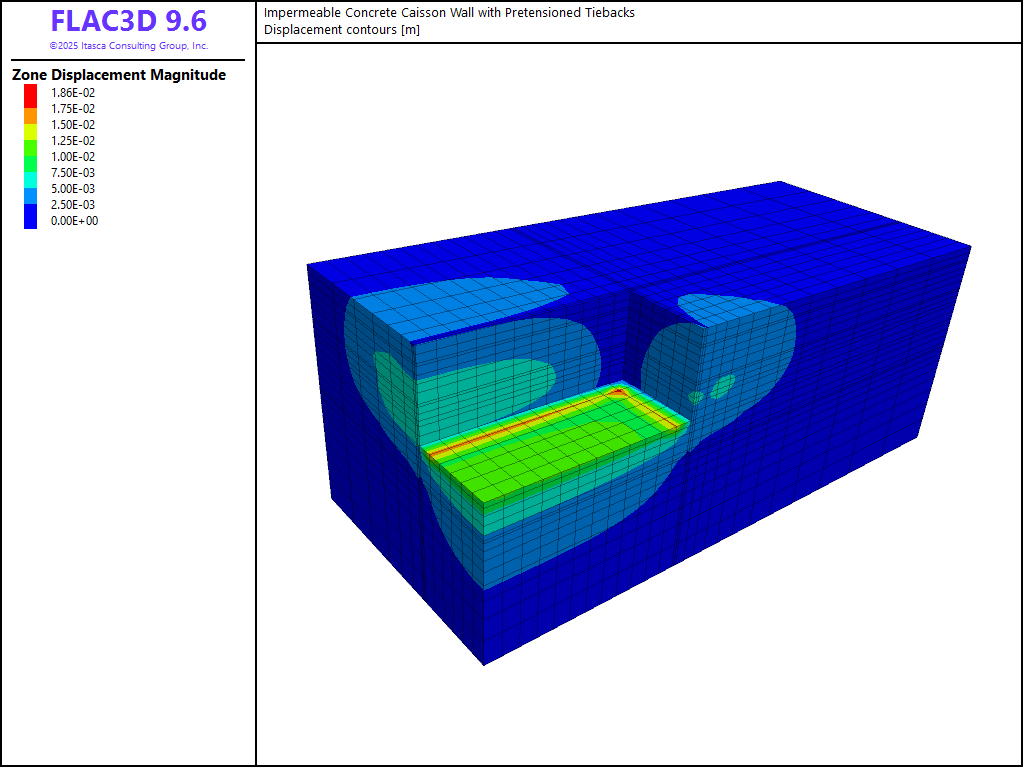Select the Displacement contours [m] subtitle
Image resolution: width=1024 pixels, height=768 pixels.
point(342,29)
